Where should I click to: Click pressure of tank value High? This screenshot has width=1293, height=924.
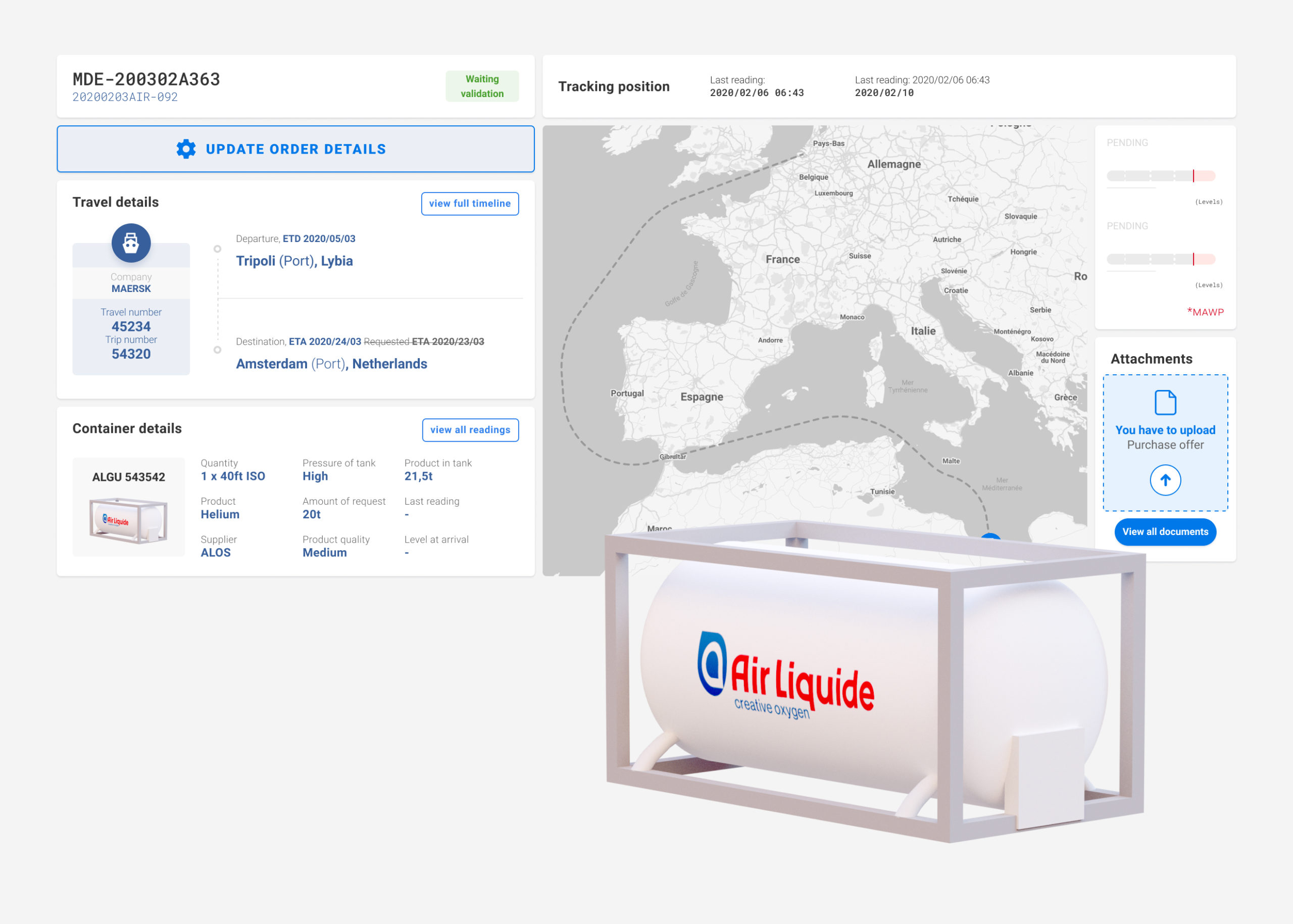pyautogui.click(x=315, y=476)
